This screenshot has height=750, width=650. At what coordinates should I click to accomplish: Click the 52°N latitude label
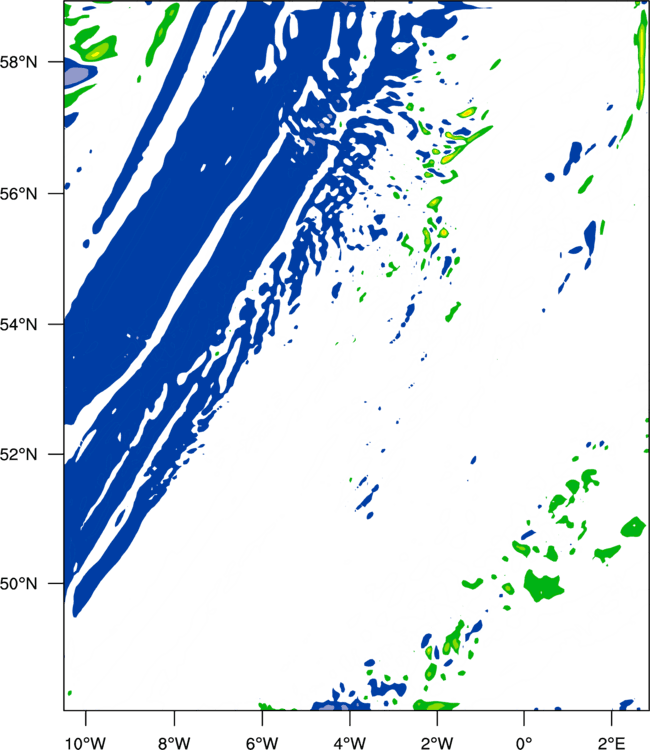(x=18, y=454)
